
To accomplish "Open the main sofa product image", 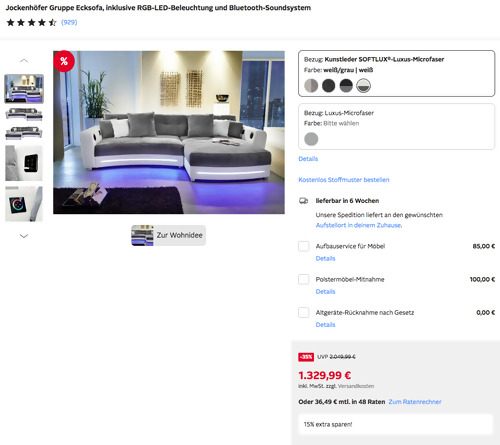I will pyautogui.click(x=169, y=132).
